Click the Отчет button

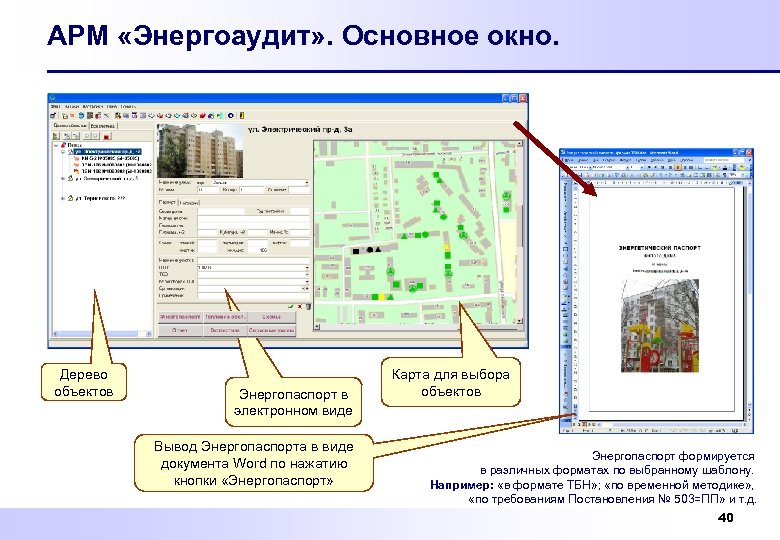coord(180,330)
